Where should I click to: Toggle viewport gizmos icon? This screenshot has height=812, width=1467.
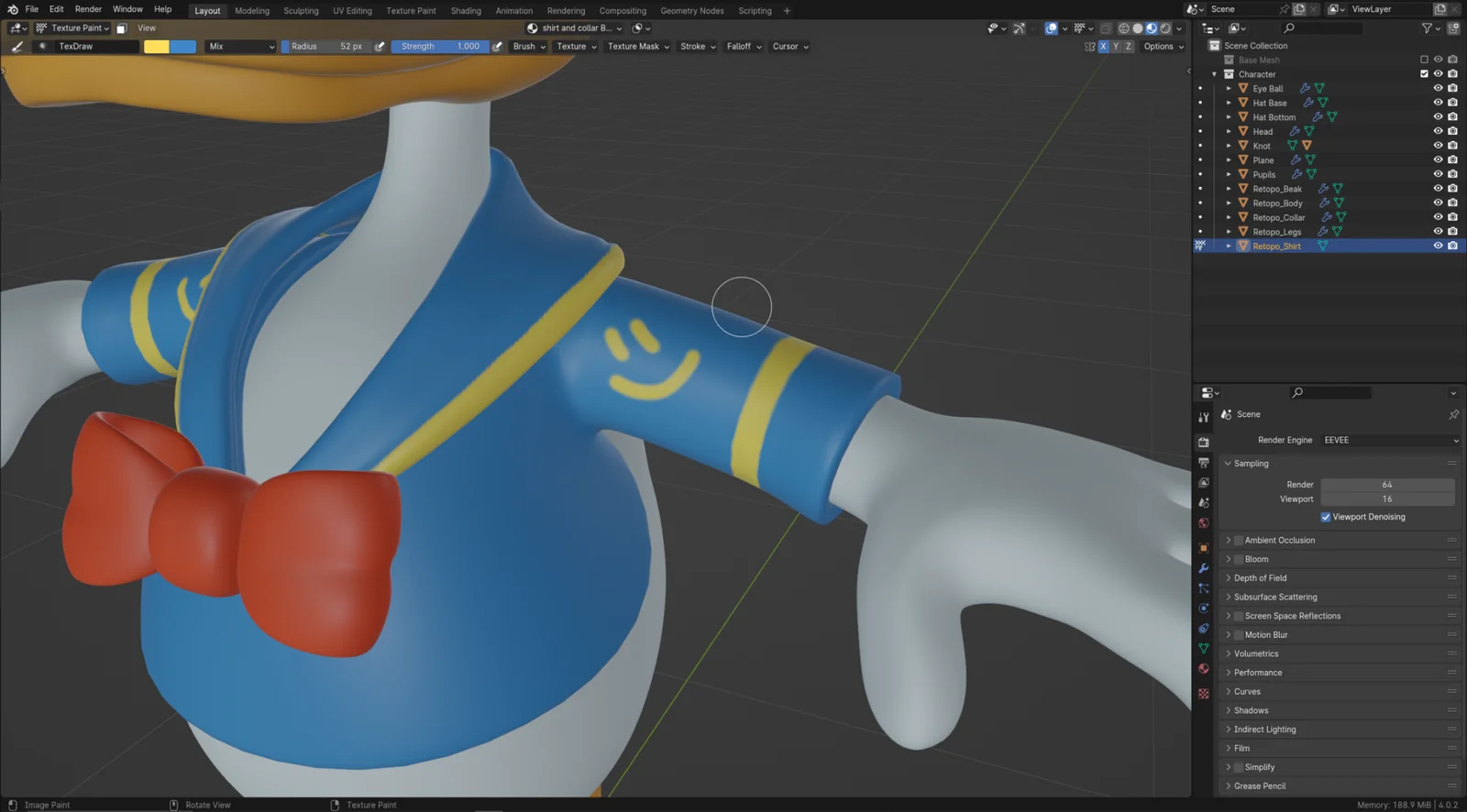[x=1019, y=28]
